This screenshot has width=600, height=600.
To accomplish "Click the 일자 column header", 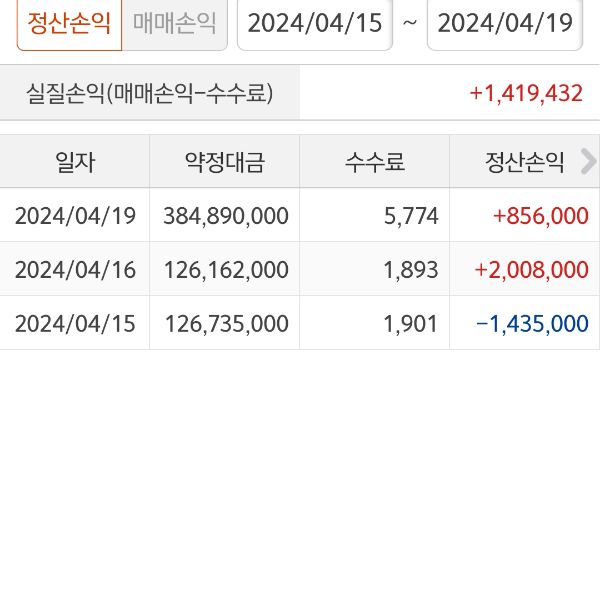I will 75,161.
